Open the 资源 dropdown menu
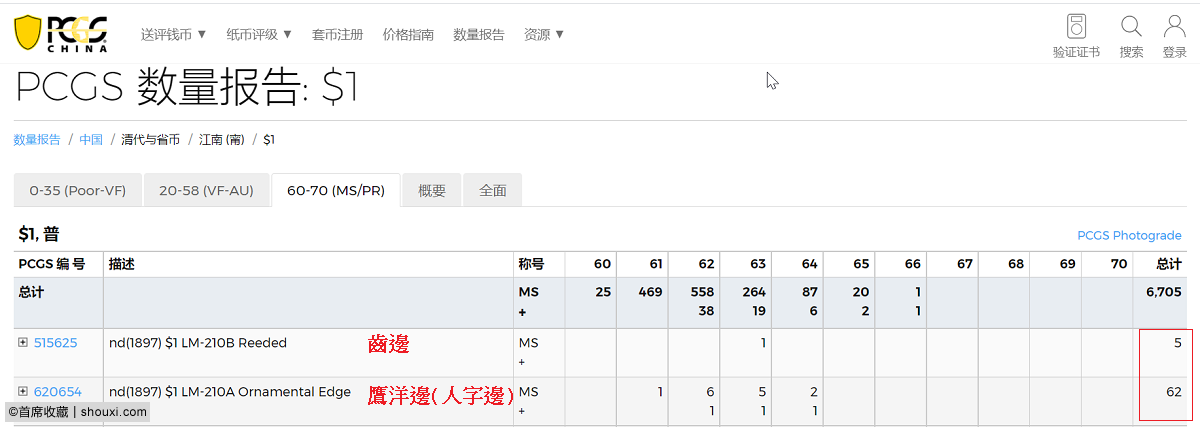This screenshot has width=1200, height=427. point(544,34)
